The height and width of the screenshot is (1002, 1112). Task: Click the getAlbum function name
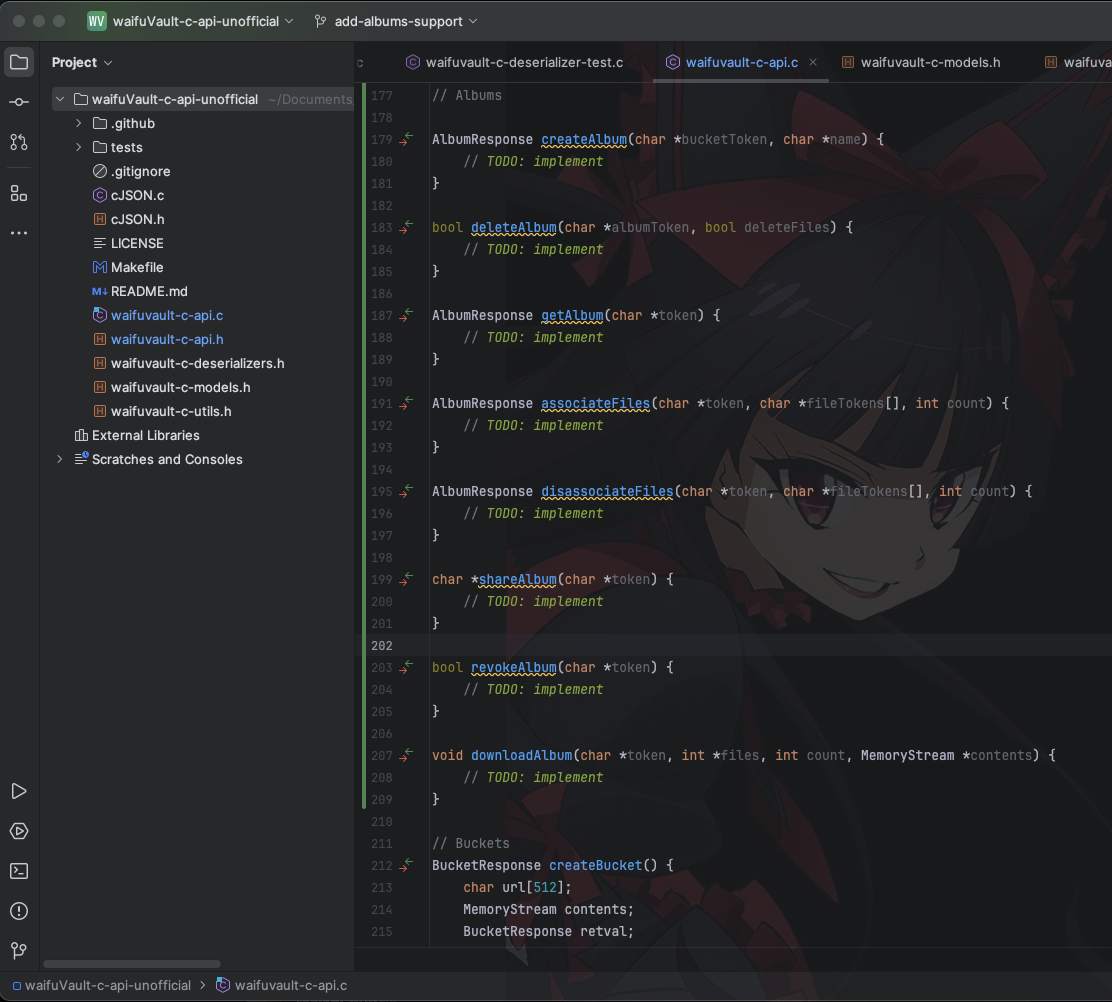pyautogui.click(x=572, y=315)
